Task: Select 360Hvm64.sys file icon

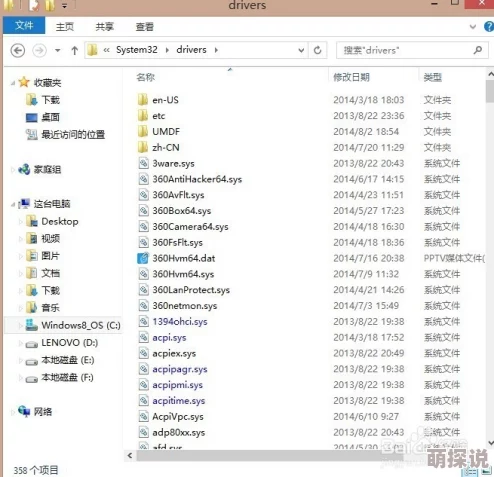Action: 143,274
